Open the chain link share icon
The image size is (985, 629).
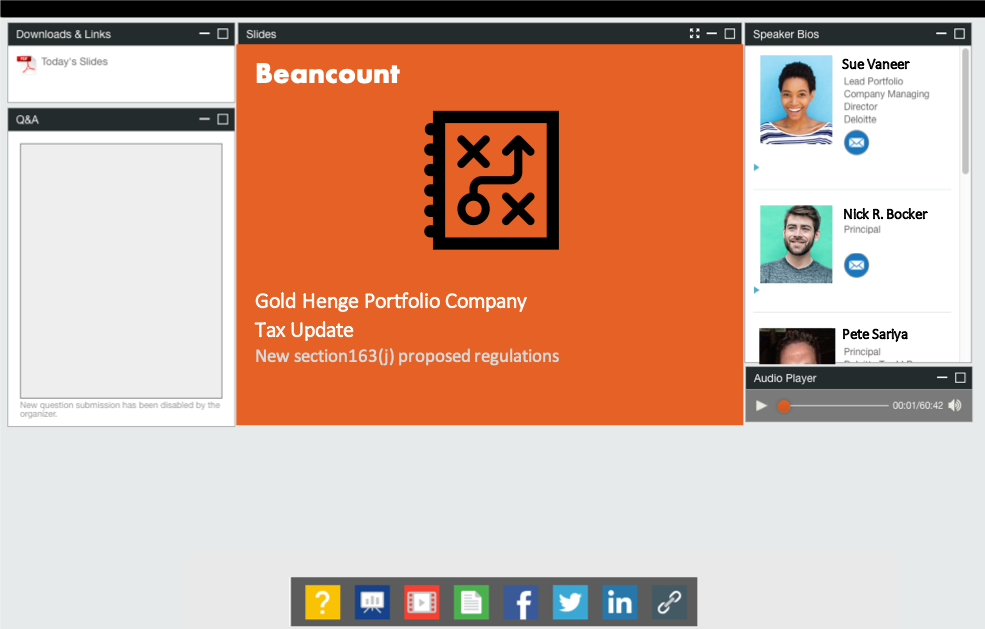click(669, 602)
